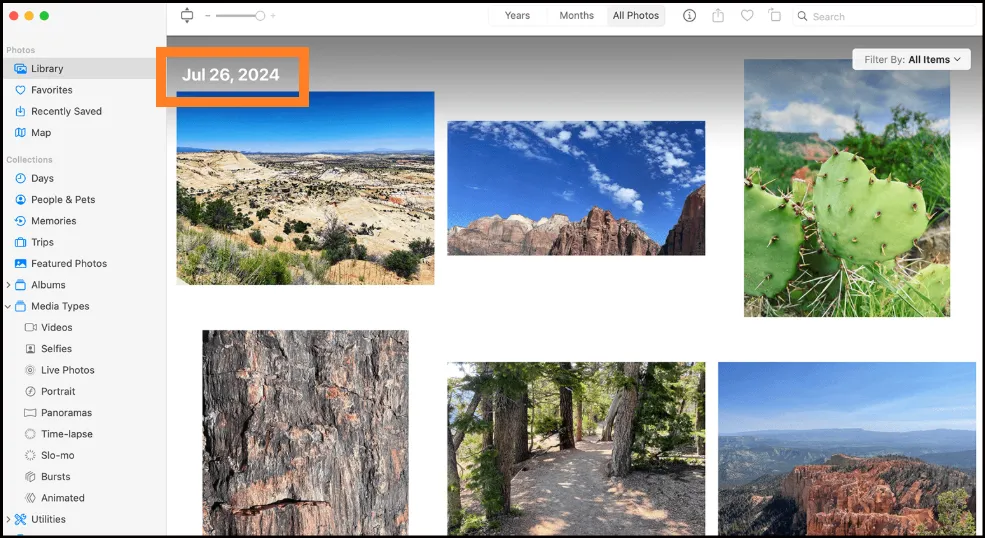Image resolution: width=985 pixels, height=538 pixels.
Task: Click the Memories icon
Action: click(x=20, y=221)
